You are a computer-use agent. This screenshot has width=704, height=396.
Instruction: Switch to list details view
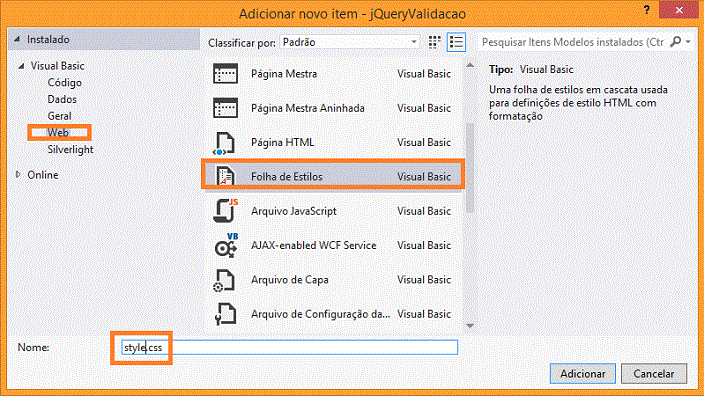pos(456,42)
